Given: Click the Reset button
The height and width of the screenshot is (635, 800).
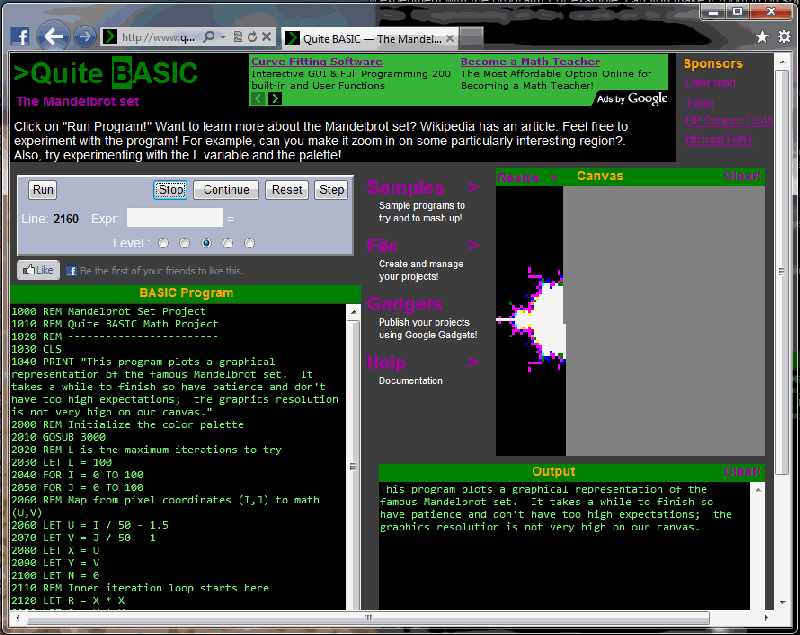Looking at the screenshot, I should coord(287,190).
